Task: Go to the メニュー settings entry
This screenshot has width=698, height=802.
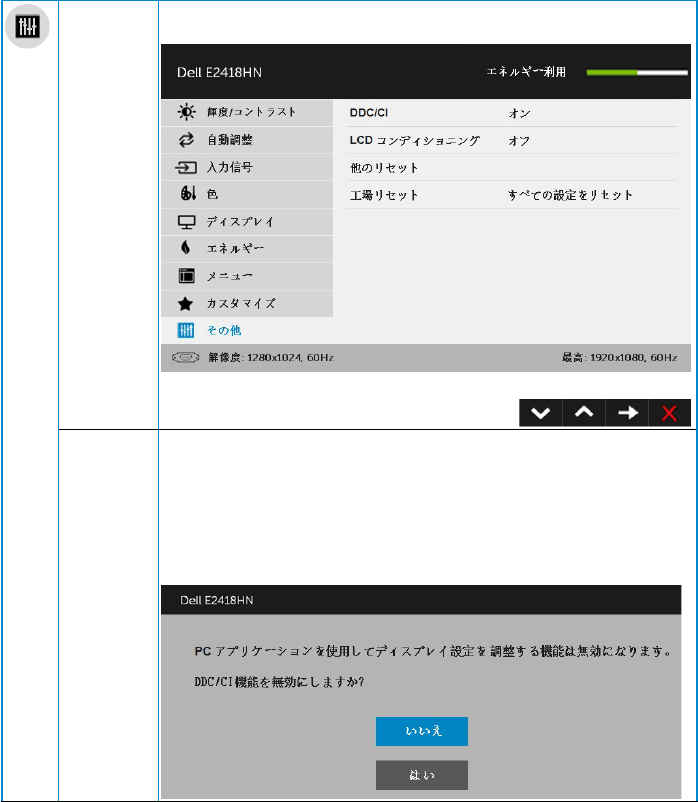Action: [247, 276]
